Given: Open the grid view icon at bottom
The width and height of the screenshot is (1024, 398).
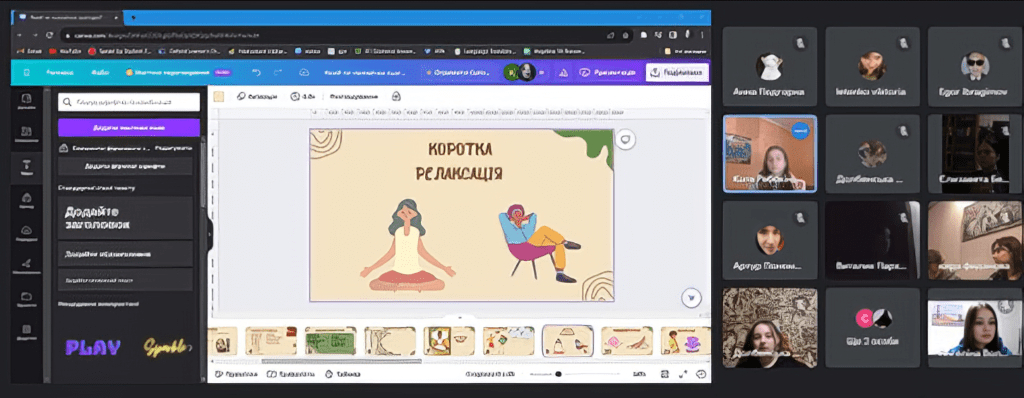Looking at the screenshot, I should click(x=664, y=374).
